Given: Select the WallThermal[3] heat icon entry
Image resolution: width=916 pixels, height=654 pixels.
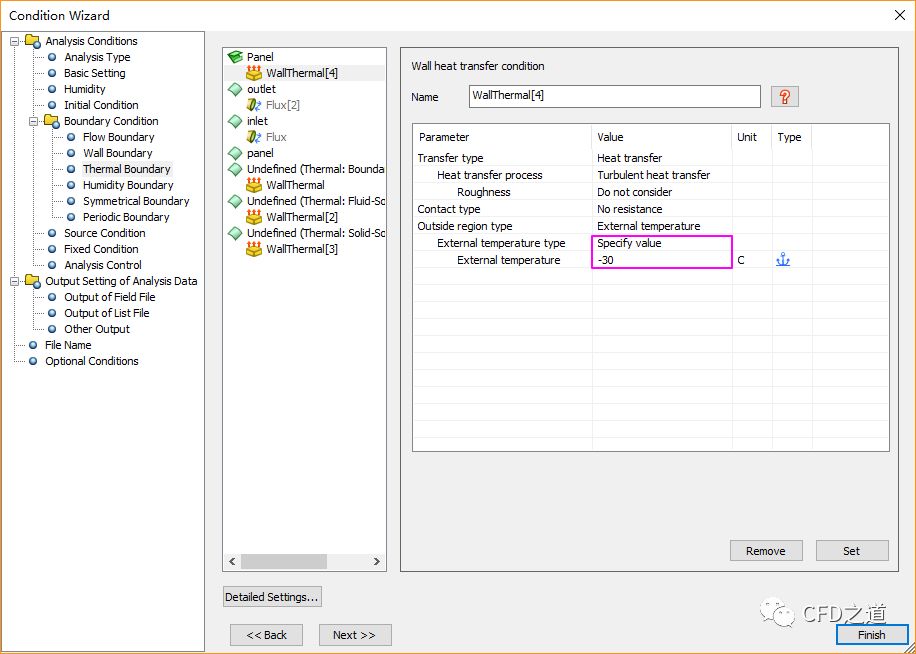Looking at the screenshot, I should pos(254,249).
